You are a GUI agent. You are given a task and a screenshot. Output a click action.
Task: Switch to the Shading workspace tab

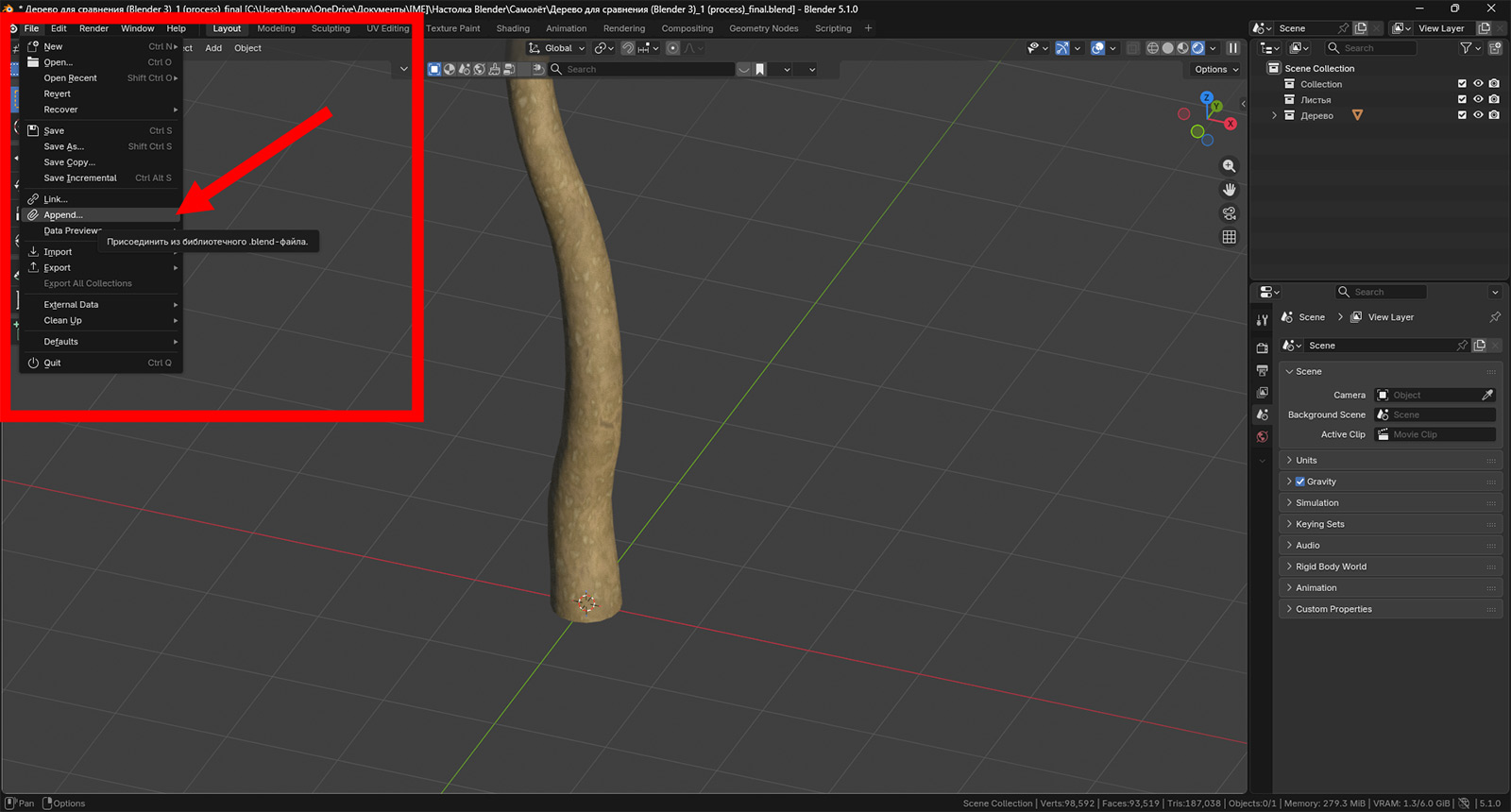(513, 28)
